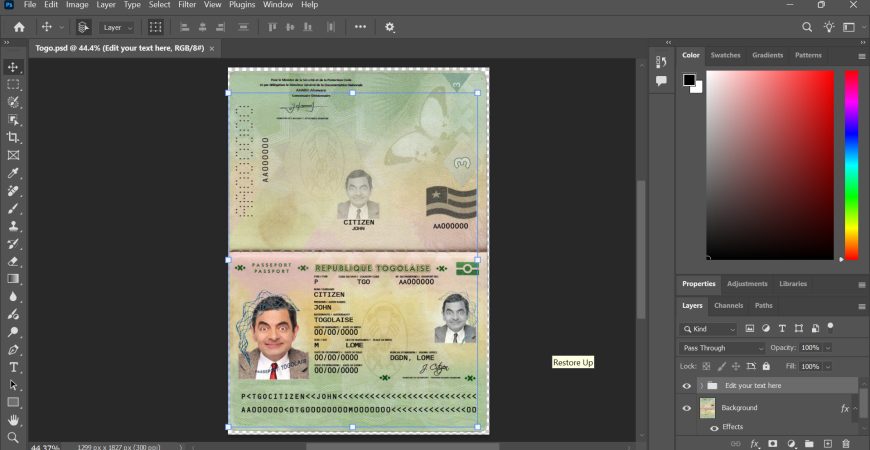Screen dimensions: 870x450
Task: Click inside the color picker field
Action: [x=770, y=165]
